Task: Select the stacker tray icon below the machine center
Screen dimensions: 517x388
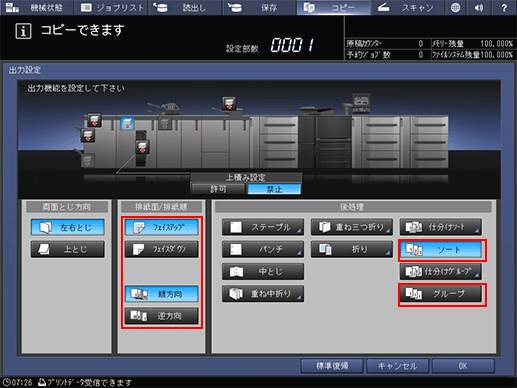Action: [x=142, y=147]
